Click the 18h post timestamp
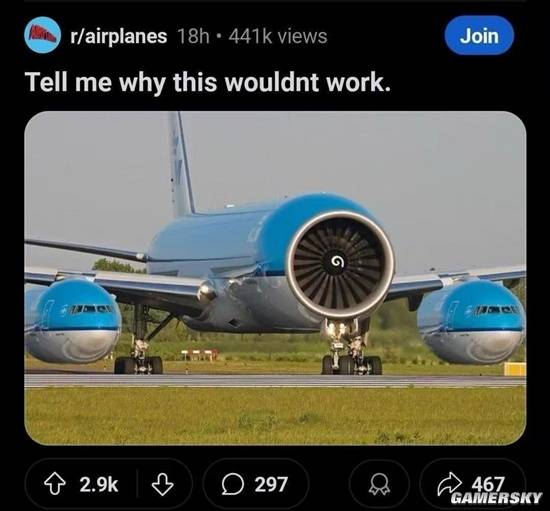550x511 pixels. tap(193, 36)
